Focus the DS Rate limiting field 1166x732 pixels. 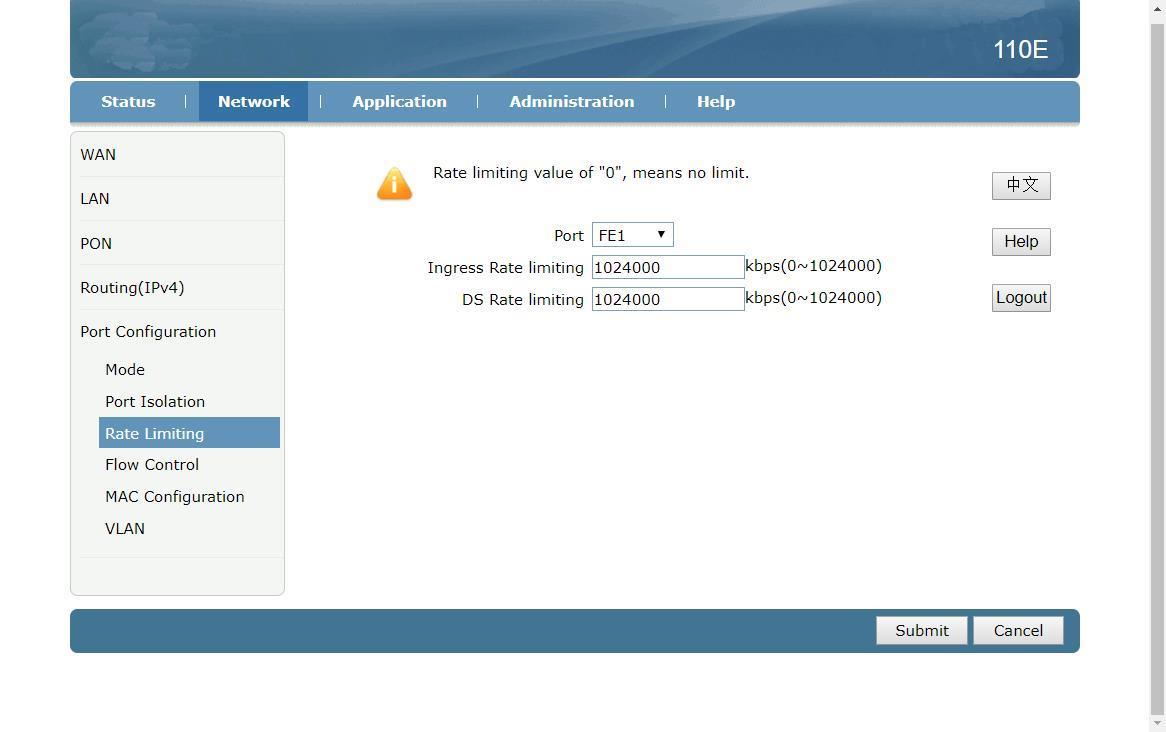coord(668,299)
